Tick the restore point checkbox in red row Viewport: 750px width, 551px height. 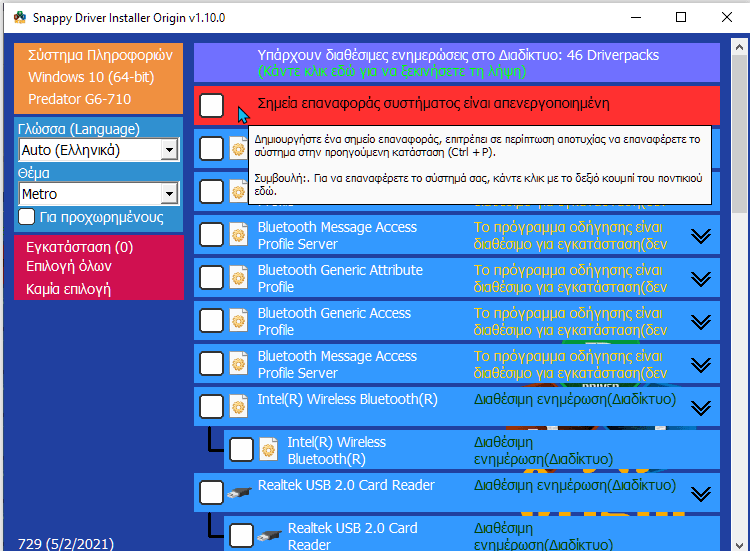tap(211, 105)
